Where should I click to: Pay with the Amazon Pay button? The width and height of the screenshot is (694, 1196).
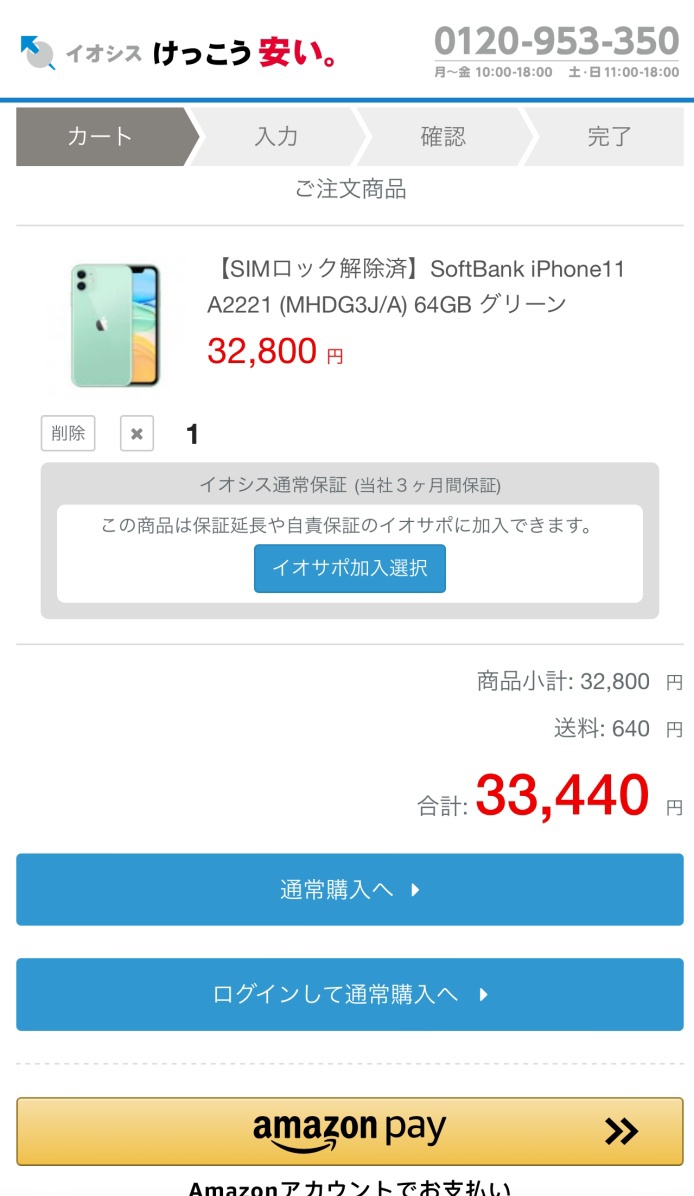pos(350,1132)
